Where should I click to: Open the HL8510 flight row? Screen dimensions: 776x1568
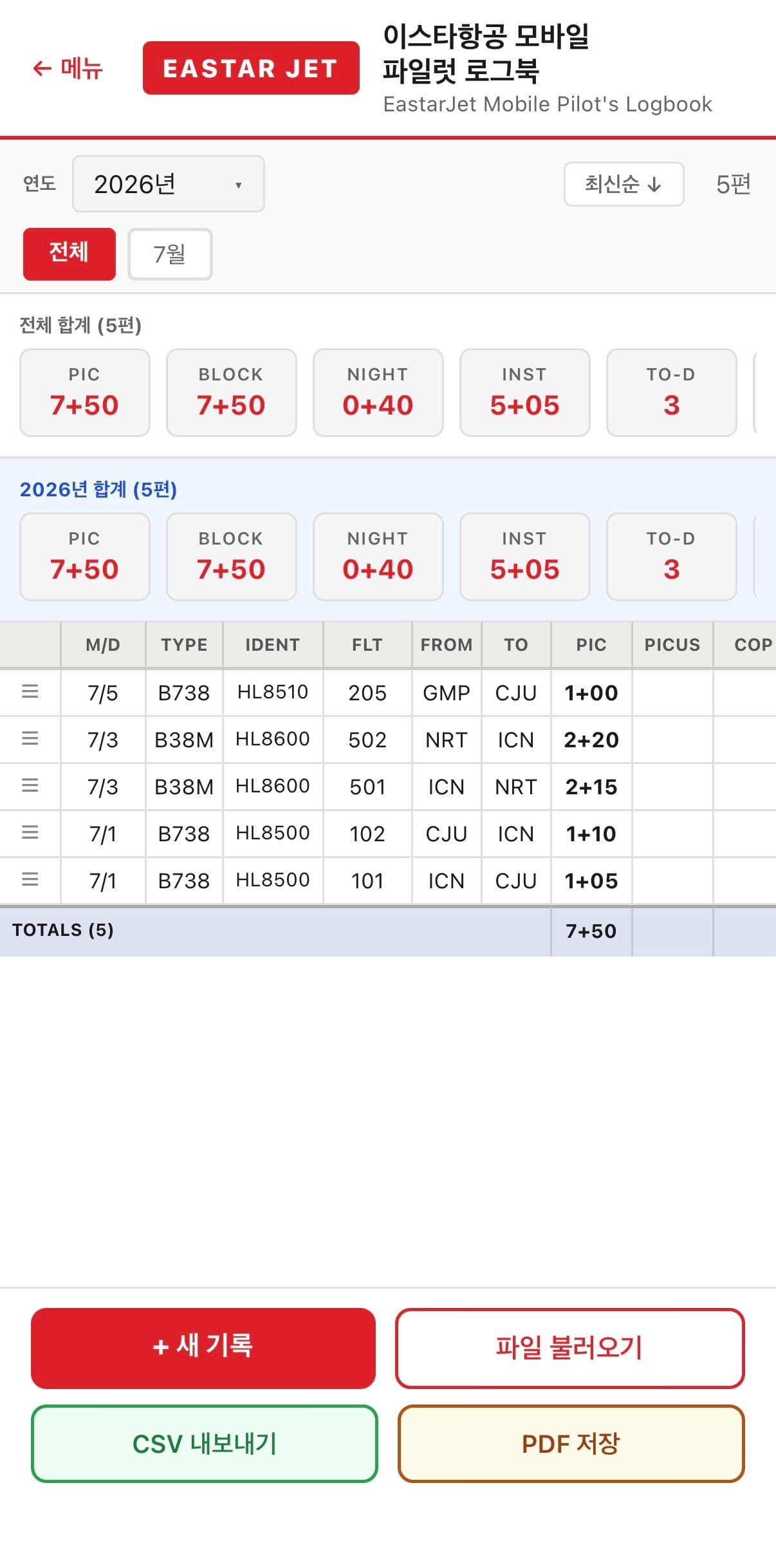(388, 693)
